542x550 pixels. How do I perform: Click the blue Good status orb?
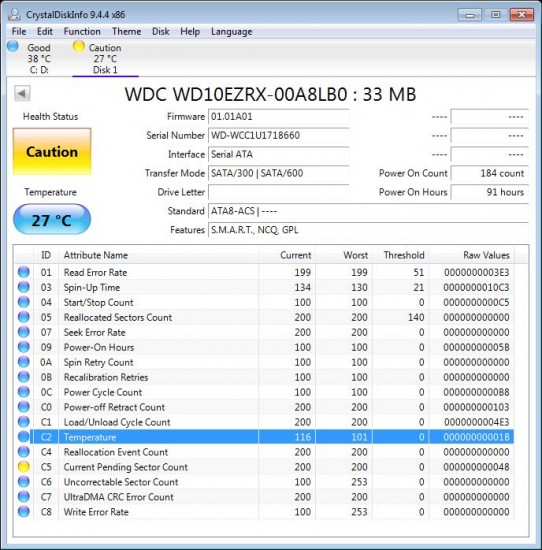13,46
